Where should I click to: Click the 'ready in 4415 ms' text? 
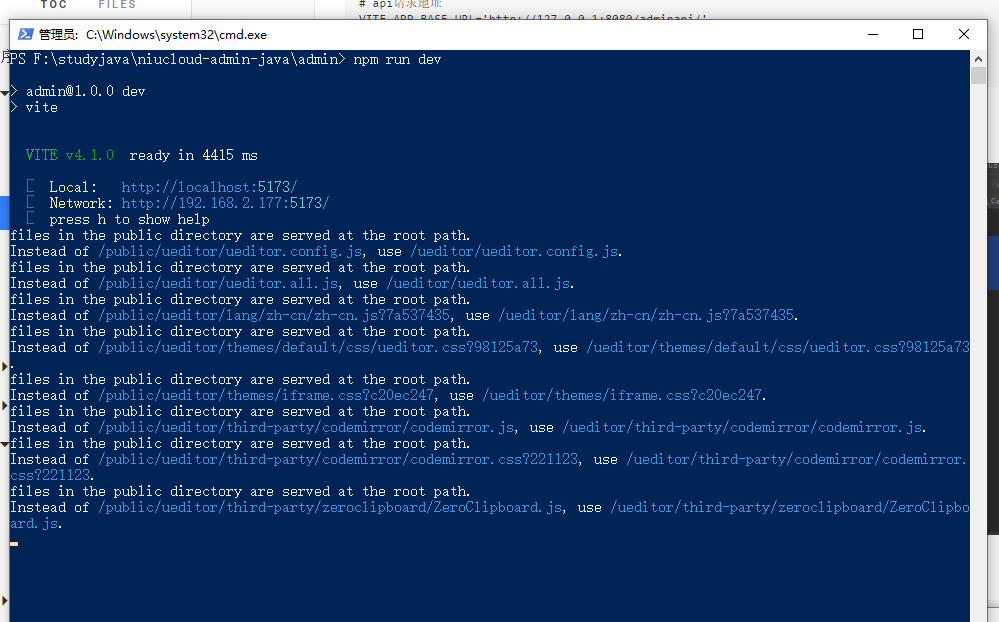(193, 156)
